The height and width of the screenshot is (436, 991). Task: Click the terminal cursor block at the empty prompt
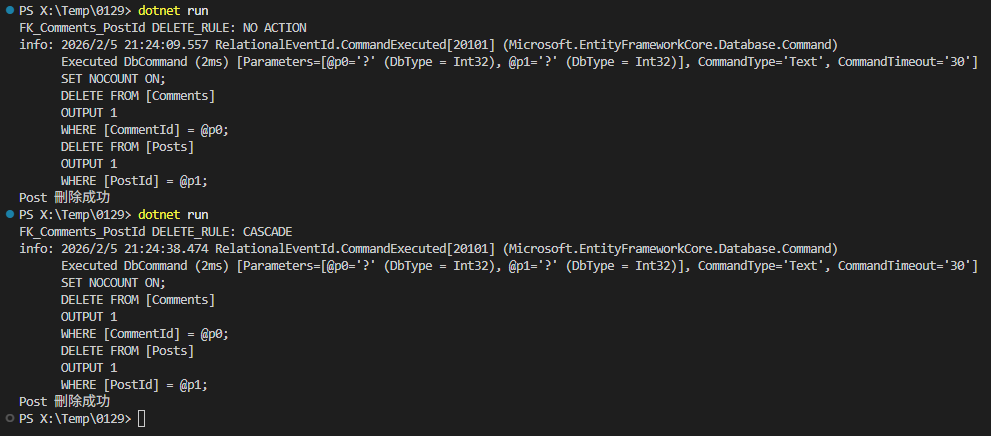(142, 418)
